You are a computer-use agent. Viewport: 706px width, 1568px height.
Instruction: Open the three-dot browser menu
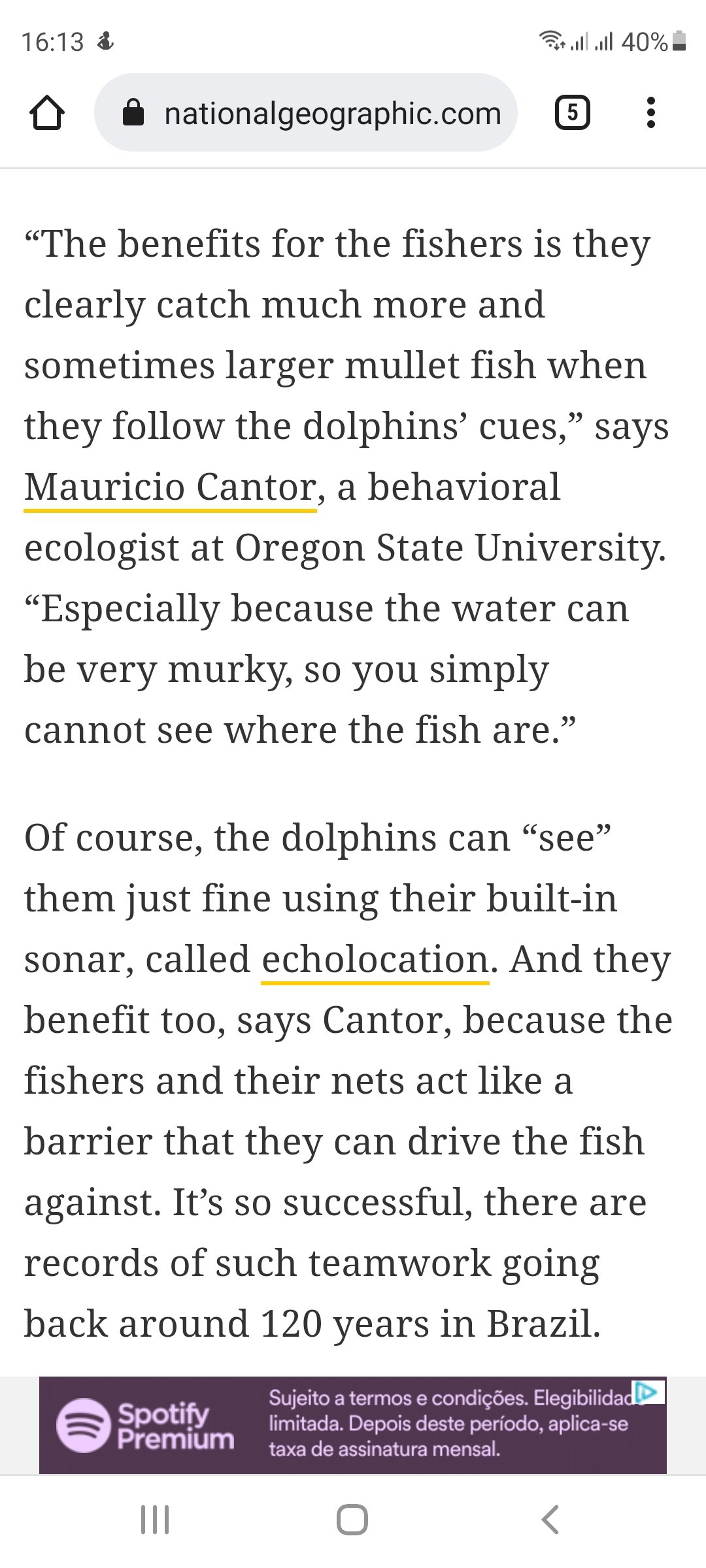point(650,113)
